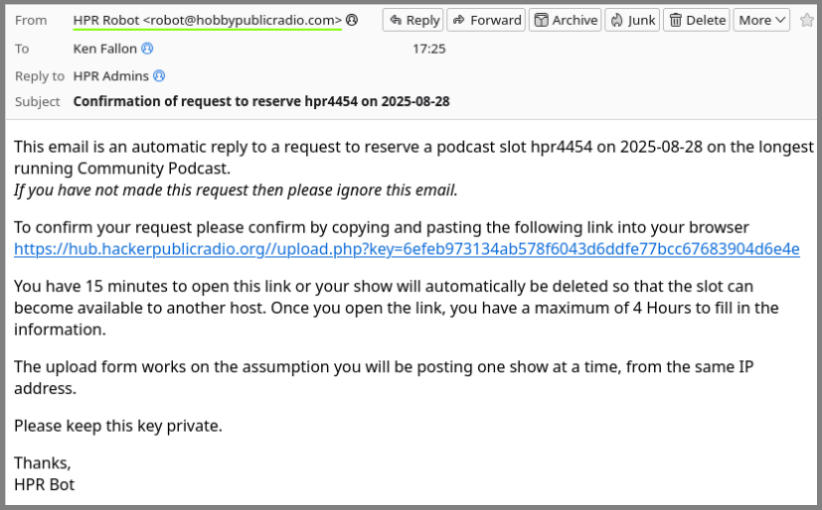Click the Reply button
The height and width of the screenshot is (510, 822).
coord(412,20)
